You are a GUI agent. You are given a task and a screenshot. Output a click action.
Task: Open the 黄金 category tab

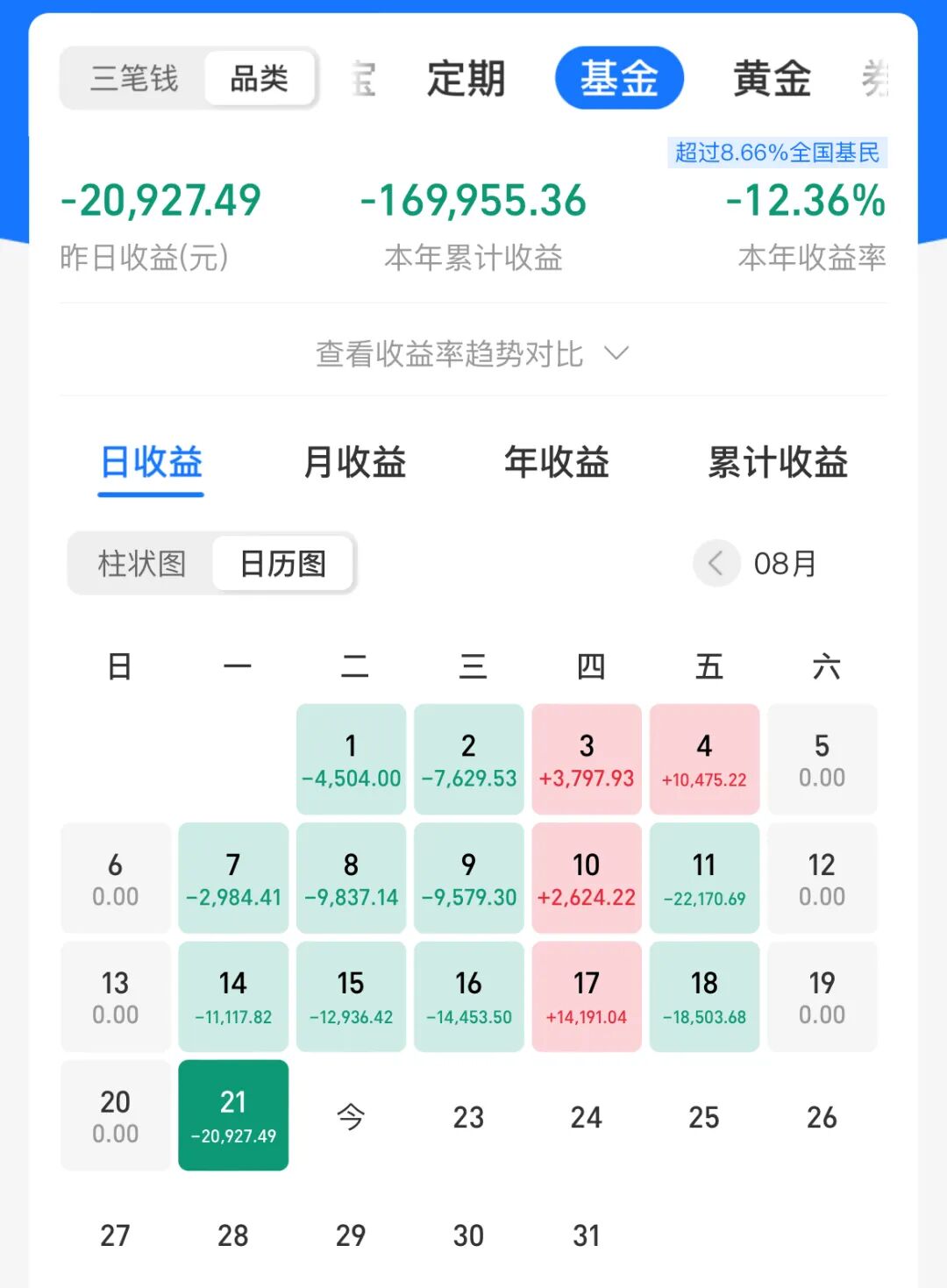[772, 79]
